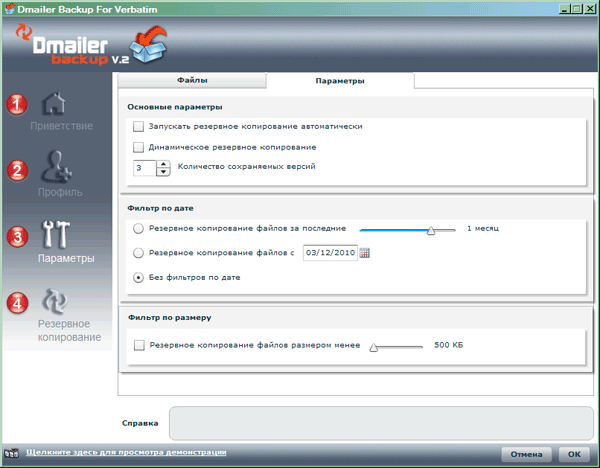Click the 500 КБ value text

(448, 345)
